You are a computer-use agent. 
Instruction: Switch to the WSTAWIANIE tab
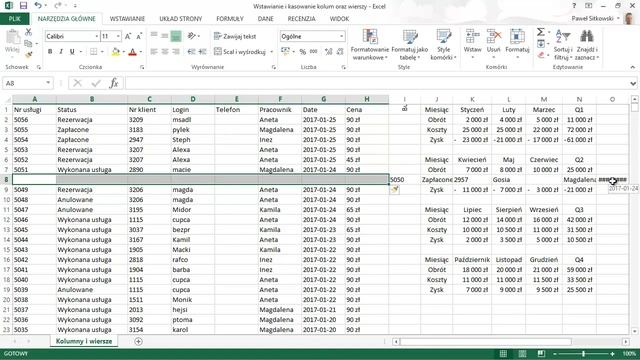click(x=127, y=19)
